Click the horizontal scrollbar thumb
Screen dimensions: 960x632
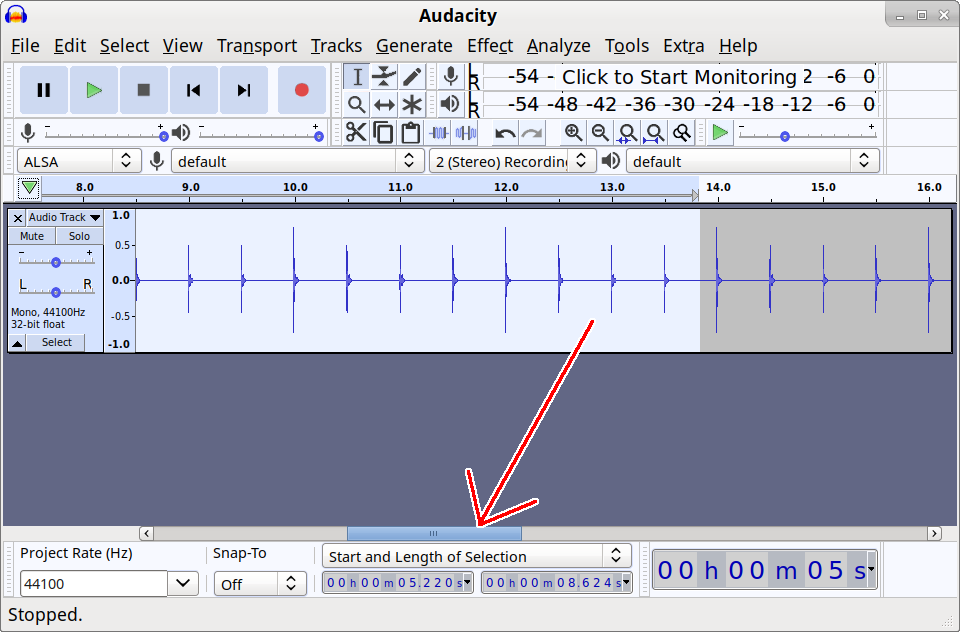(x=434, y=533)
